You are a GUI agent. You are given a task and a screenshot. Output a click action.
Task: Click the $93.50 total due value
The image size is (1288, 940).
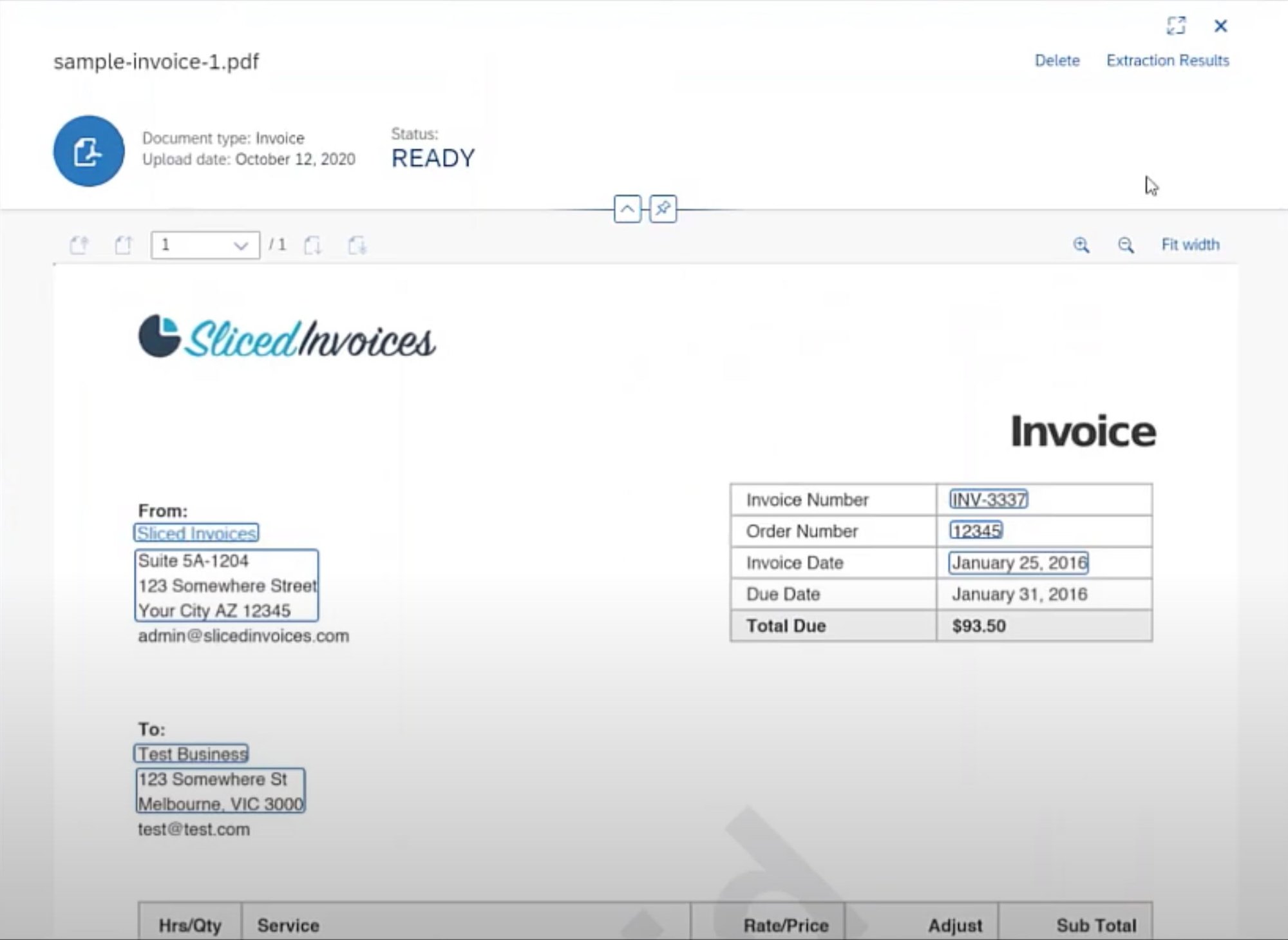[x=979, y=626]
